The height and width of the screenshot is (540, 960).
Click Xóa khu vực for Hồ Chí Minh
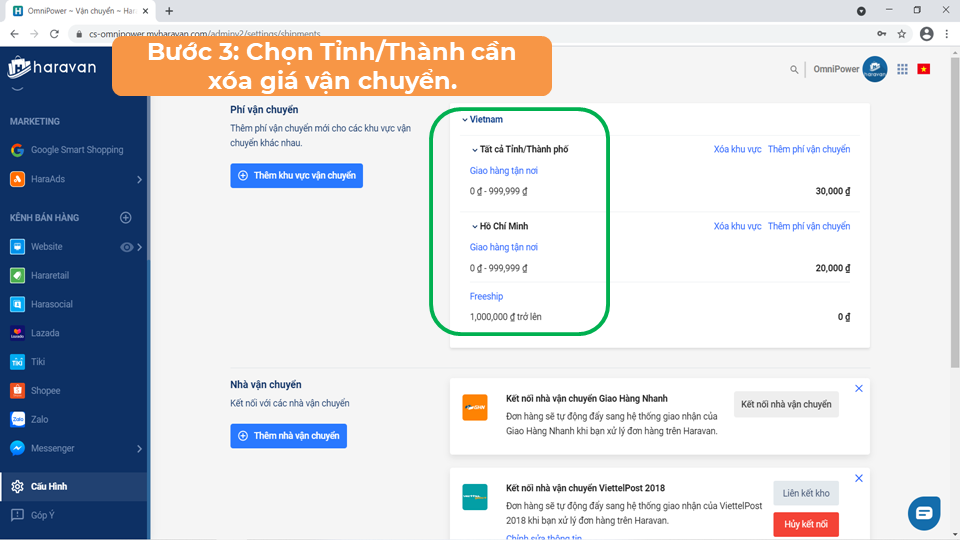tap(737, 227)
